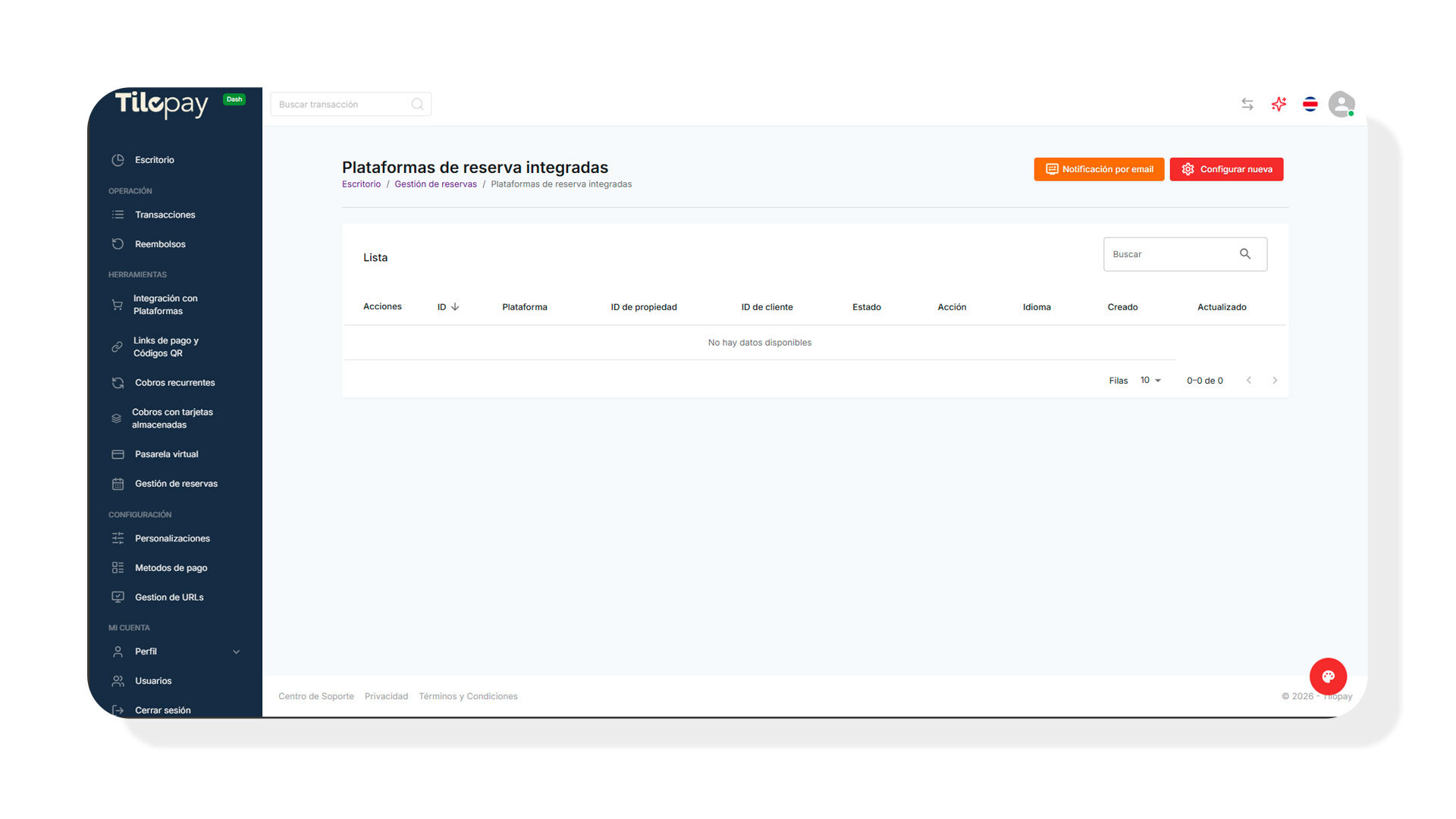1456x819 pixels.
Task: Go to previous table page arrow
Action: [x=1249, y=380]
